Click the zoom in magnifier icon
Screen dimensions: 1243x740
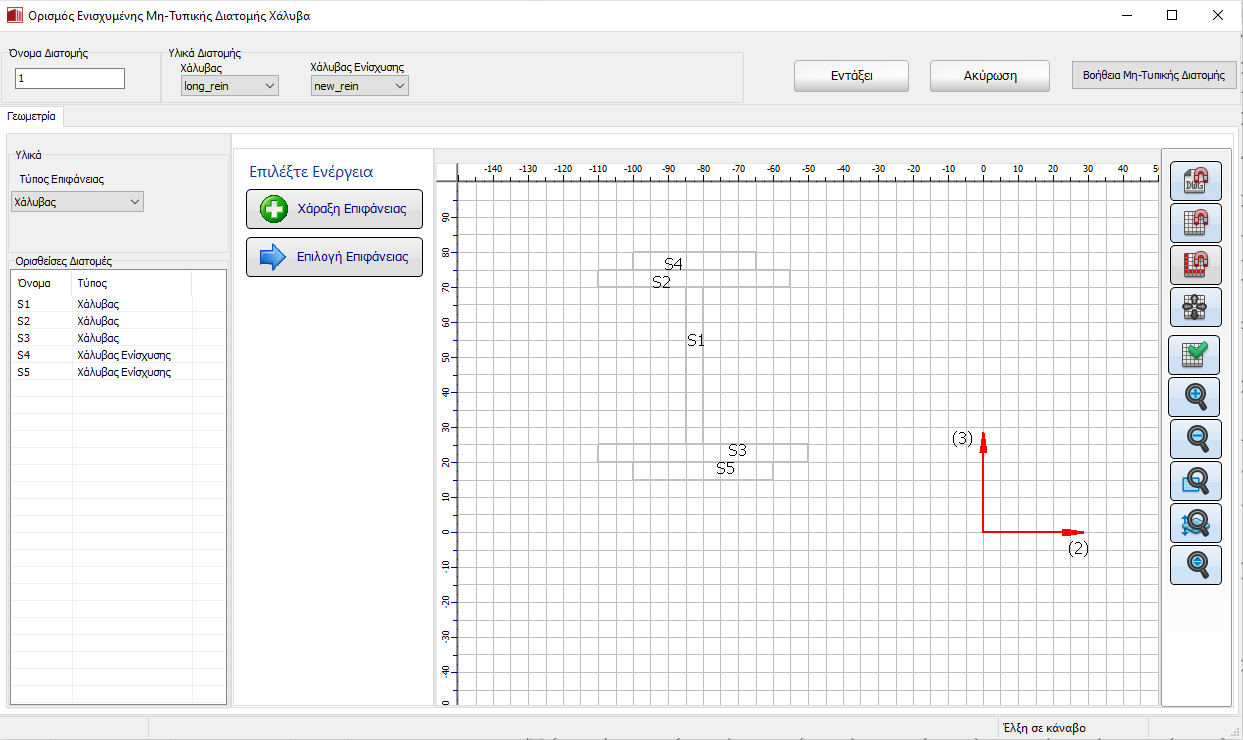[x=1194, y=397]
